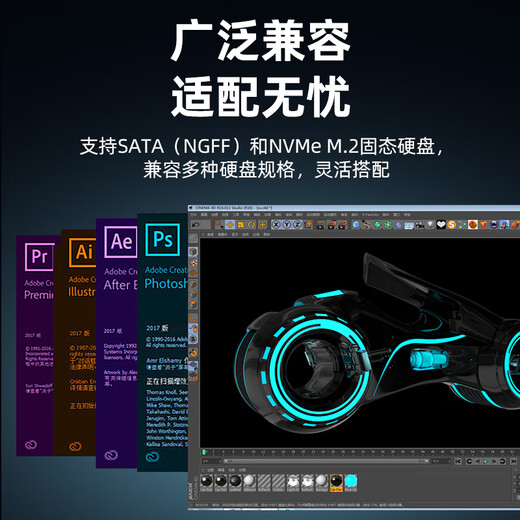Switch the coordinate system icon
The width and height of the screenshot is (520, 520).
pos(308,225)
